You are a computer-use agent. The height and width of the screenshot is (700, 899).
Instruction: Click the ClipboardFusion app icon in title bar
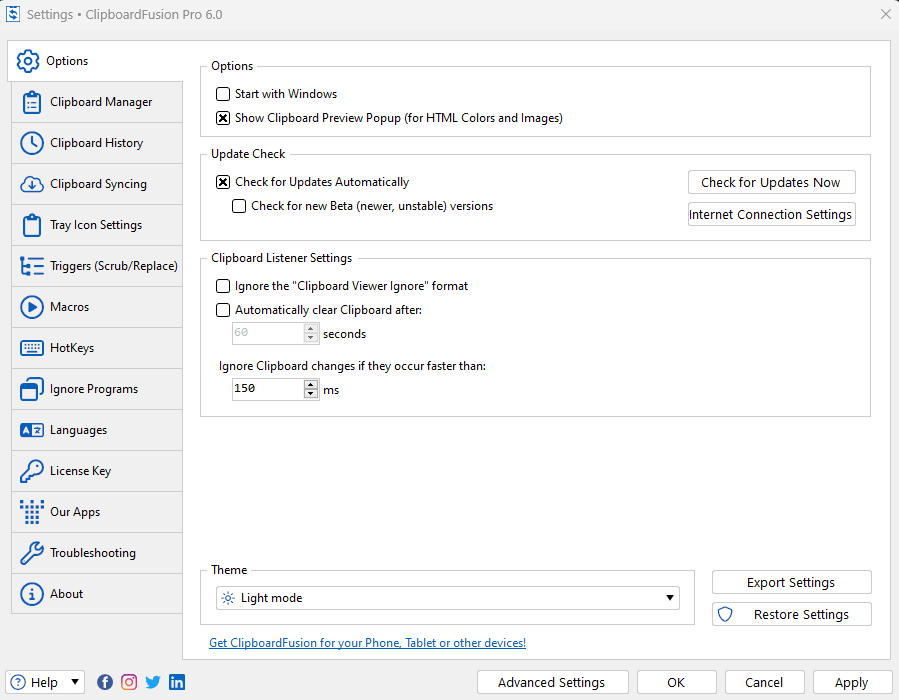13,14
